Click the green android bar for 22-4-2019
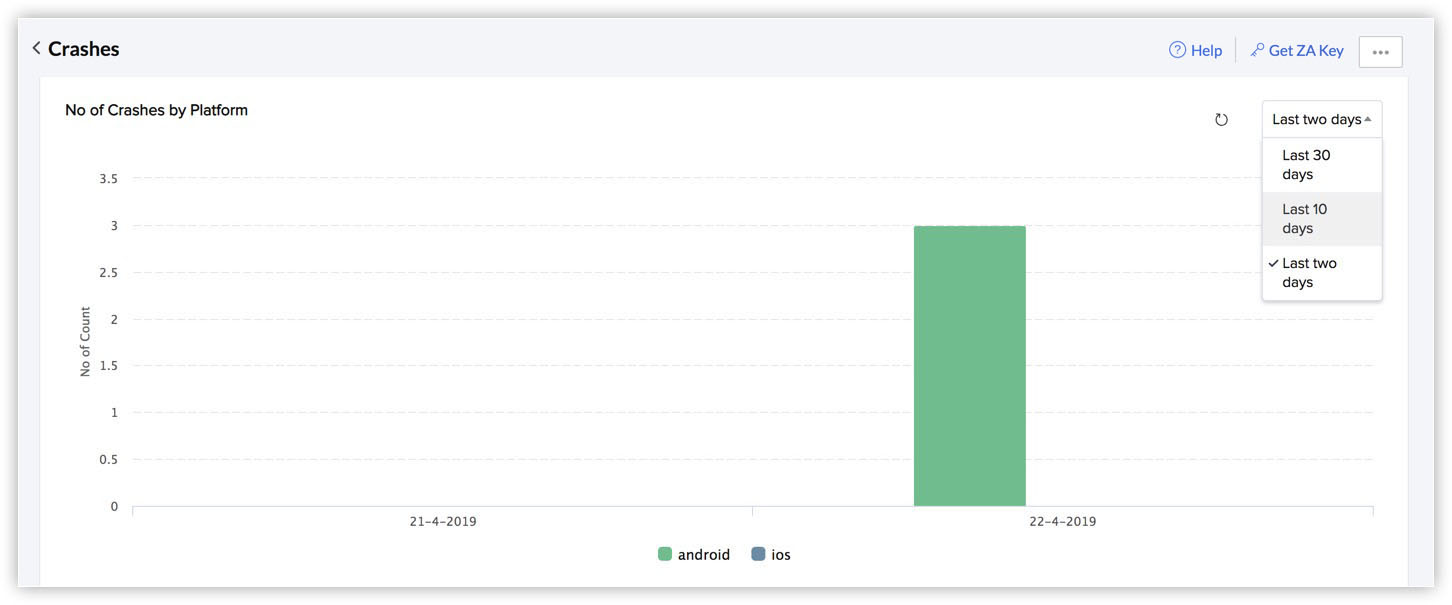Image resolution: width=1452 pixels, height=605 pixels. tap(969, 366)
